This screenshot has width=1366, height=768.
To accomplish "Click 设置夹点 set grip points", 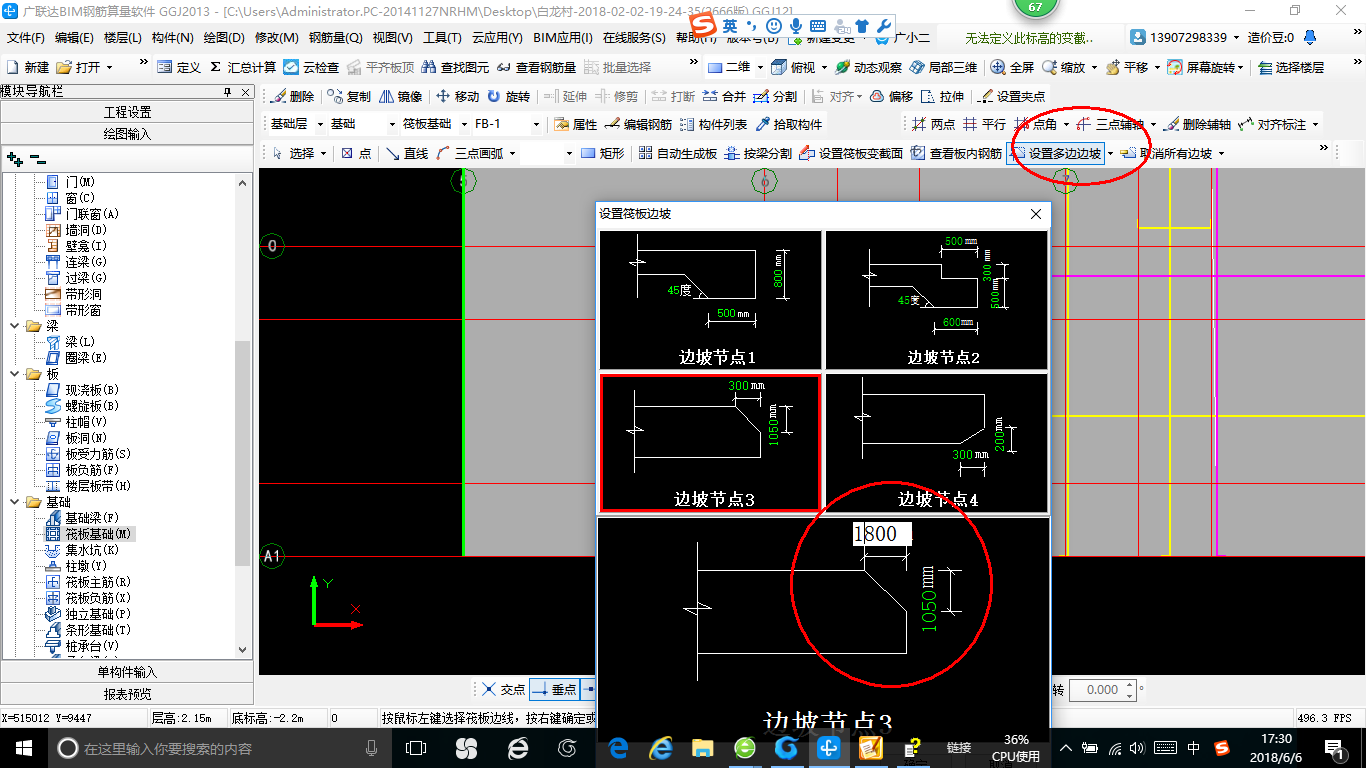I will (x=1011, y=96).
